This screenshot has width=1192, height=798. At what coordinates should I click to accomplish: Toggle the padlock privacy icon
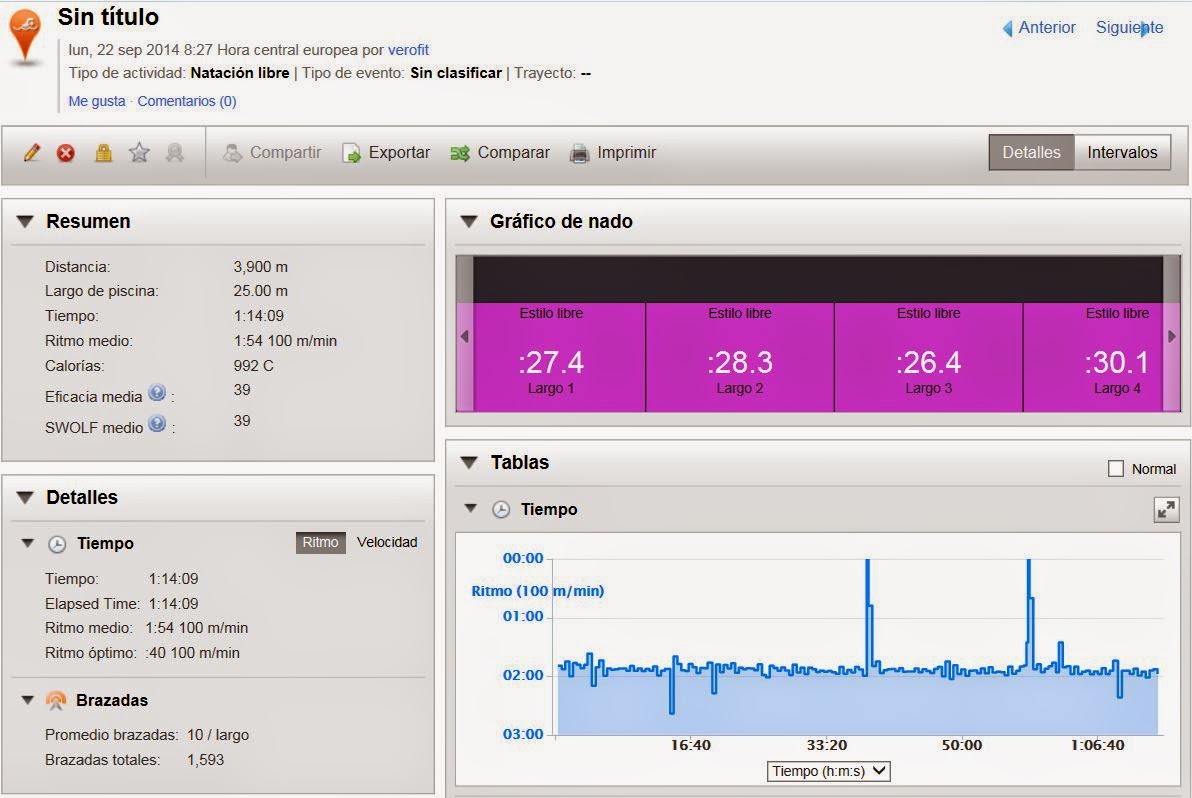tap(103, 153)
